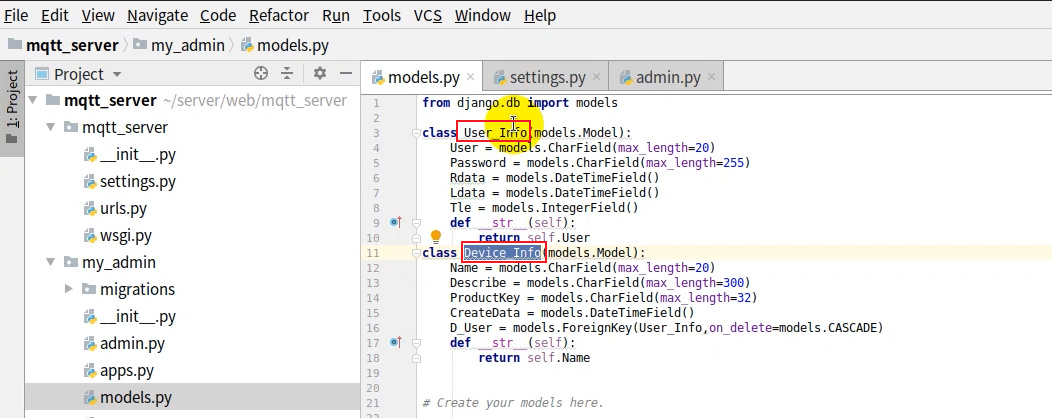Click the Device_Info class name

coord(503,252)
